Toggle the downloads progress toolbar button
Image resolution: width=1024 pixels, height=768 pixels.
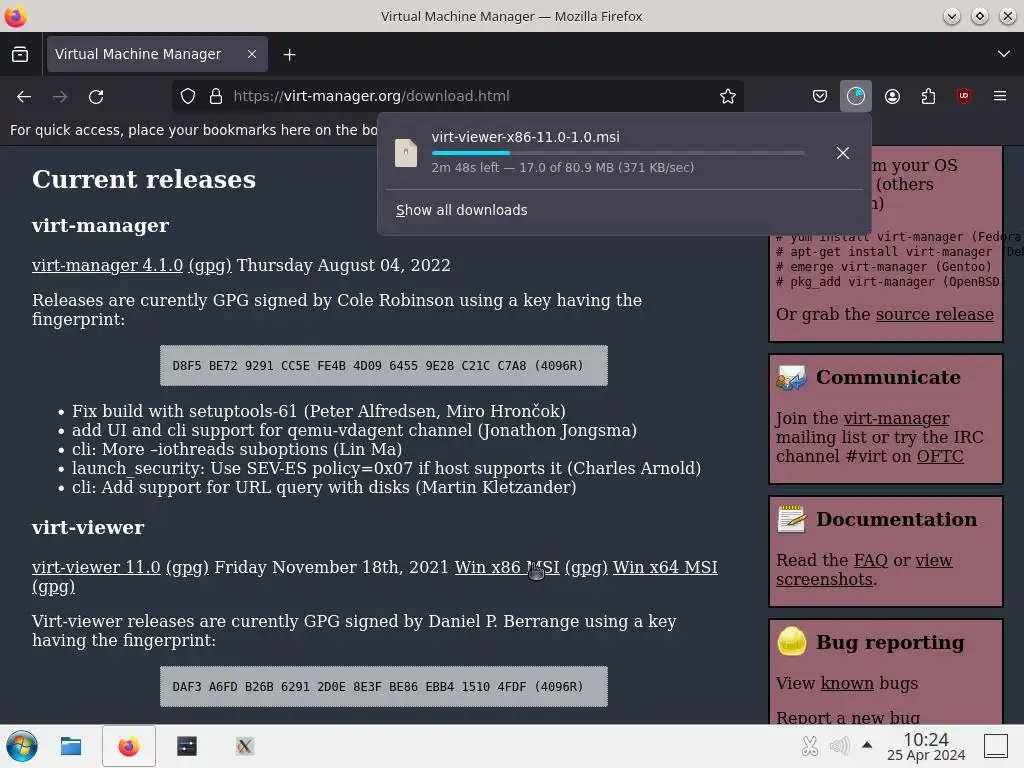856,97
